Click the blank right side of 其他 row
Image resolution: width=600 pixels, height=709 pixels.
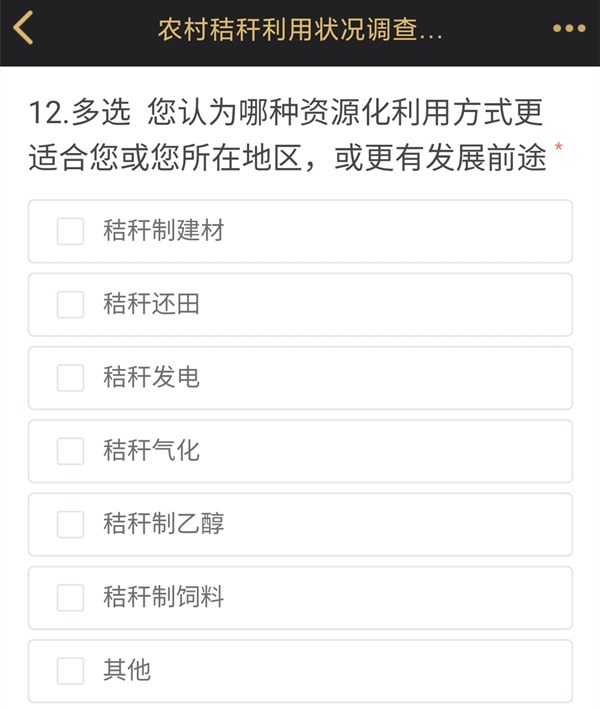click(400, 670)
